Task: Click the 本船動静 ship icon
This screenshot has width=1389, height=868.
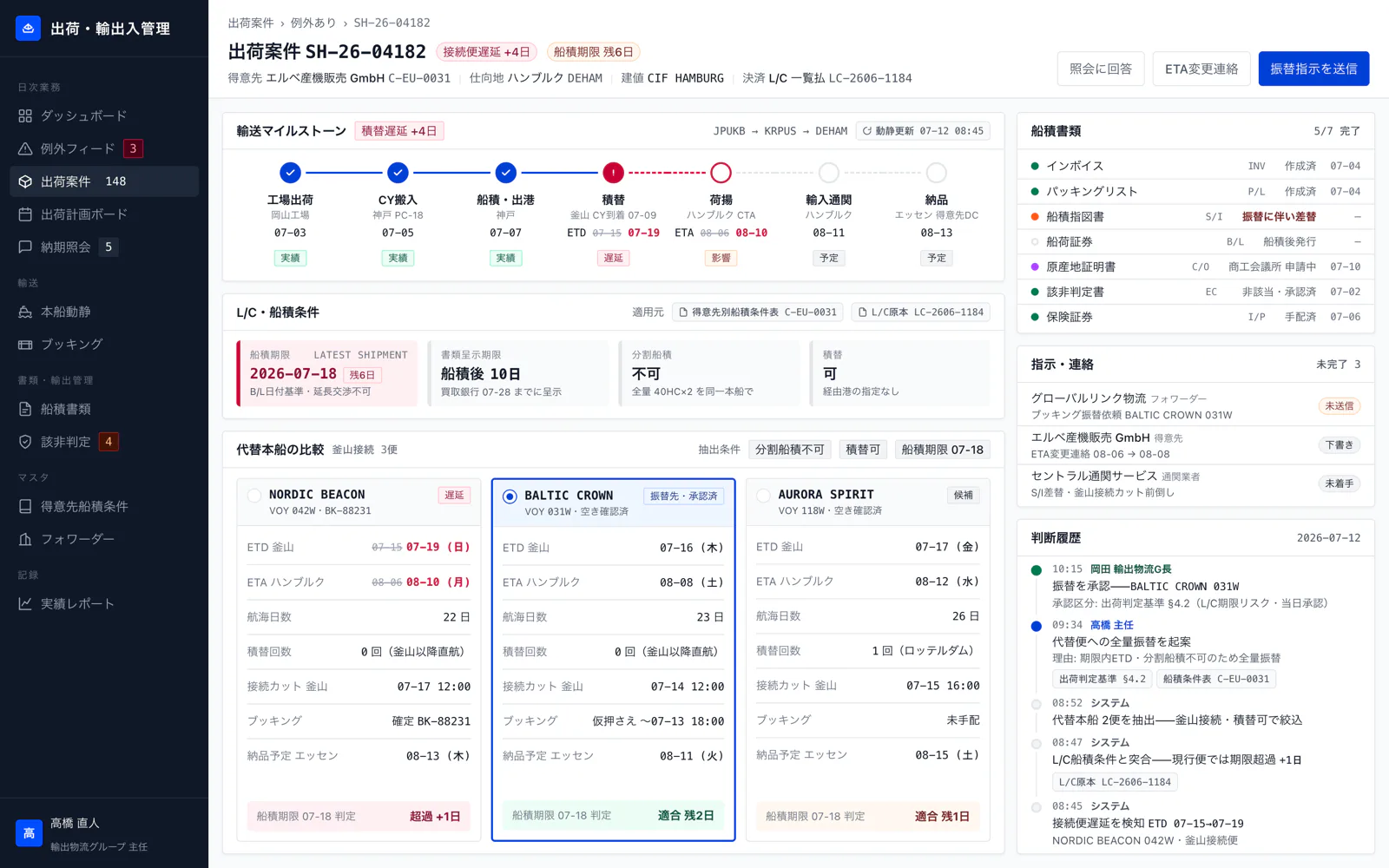Action: [25, 312]
